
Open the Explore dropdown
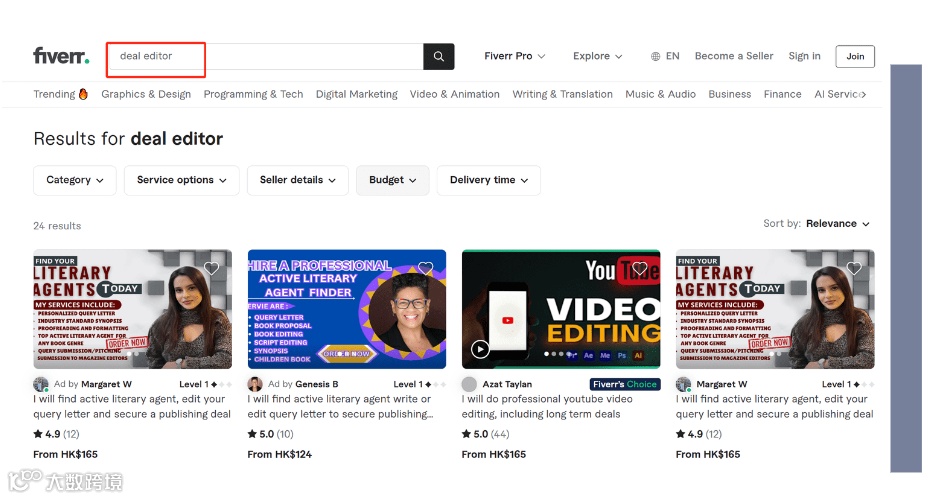point(598,56)
